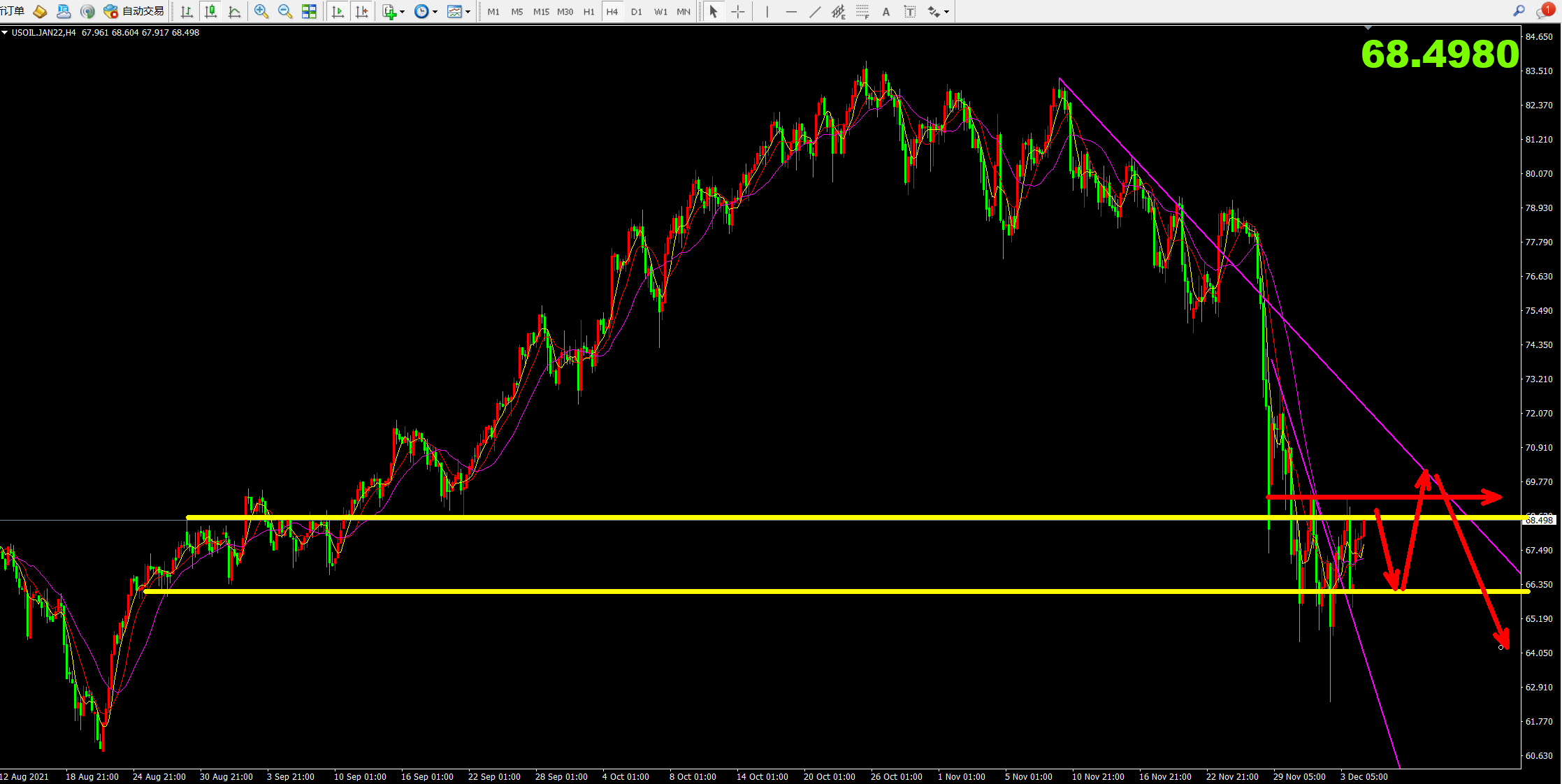Click the USOIL.JAN22,H4 symbol title text
1562x784 pixels.
[43, 32]
